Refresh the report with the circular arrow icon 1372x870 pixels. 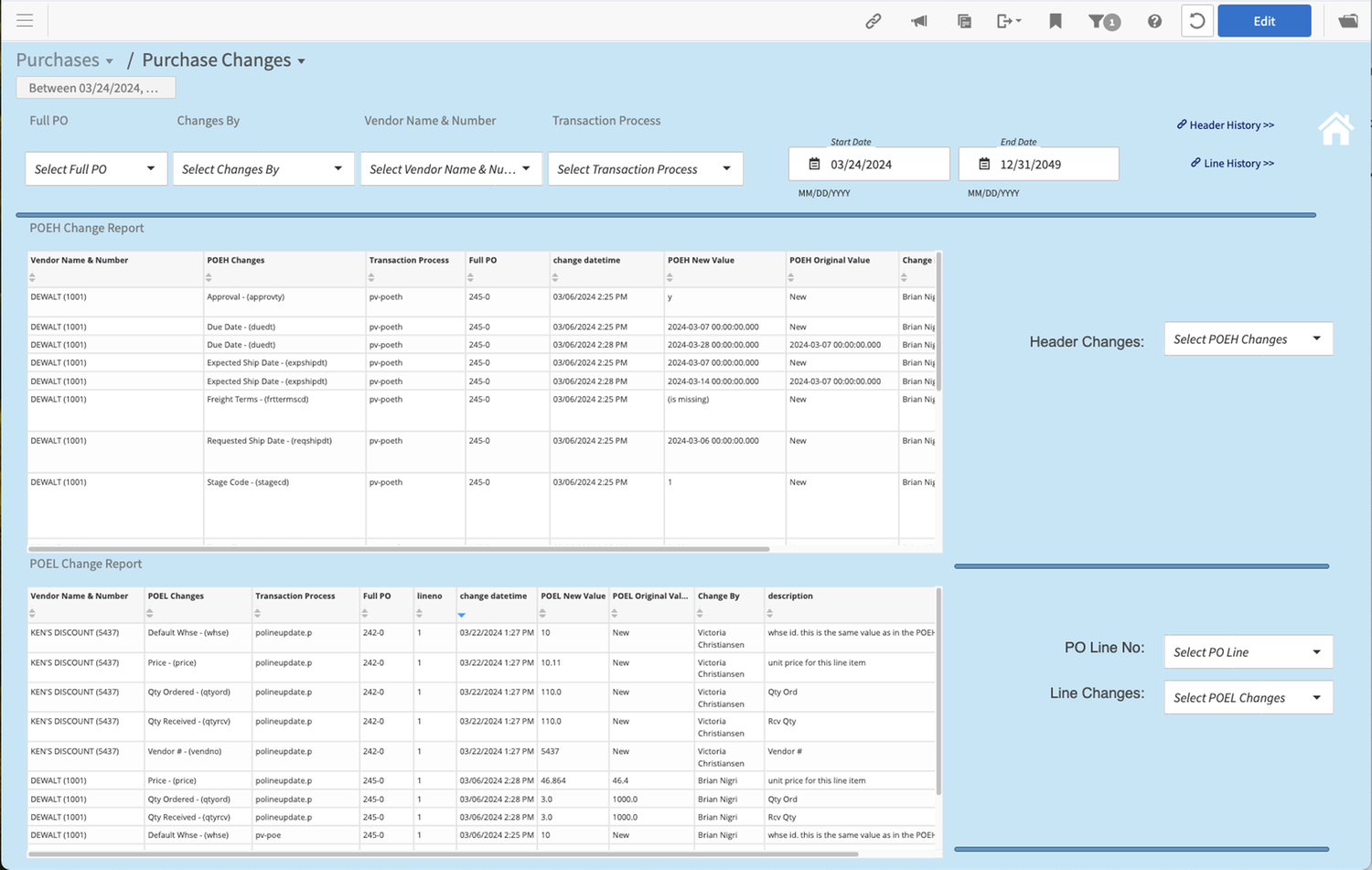coord(1197,20)
